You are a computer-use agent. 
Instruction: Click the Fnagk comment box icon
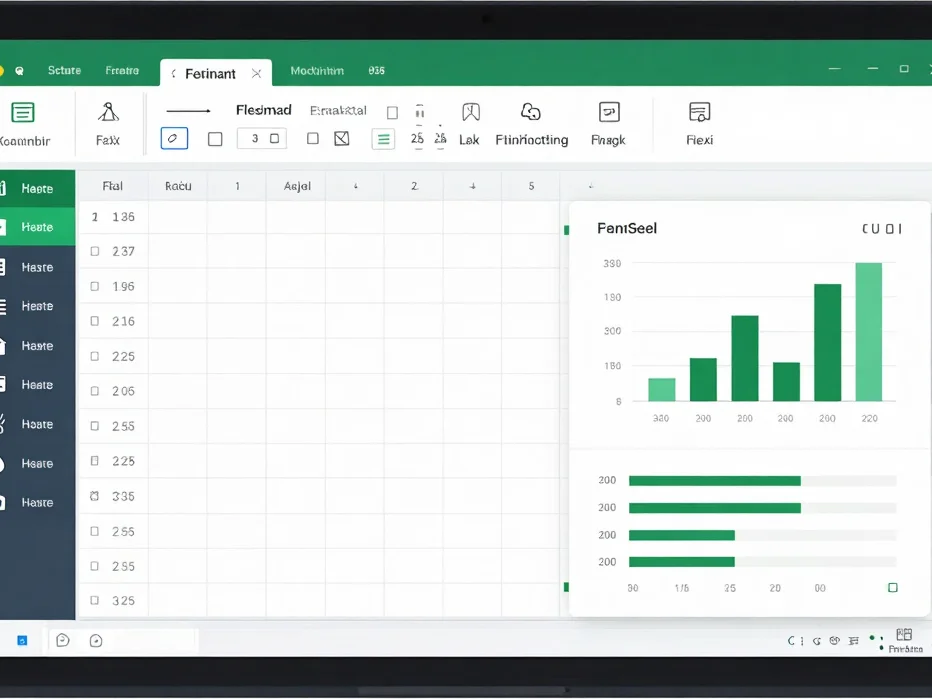pos(609,112)
